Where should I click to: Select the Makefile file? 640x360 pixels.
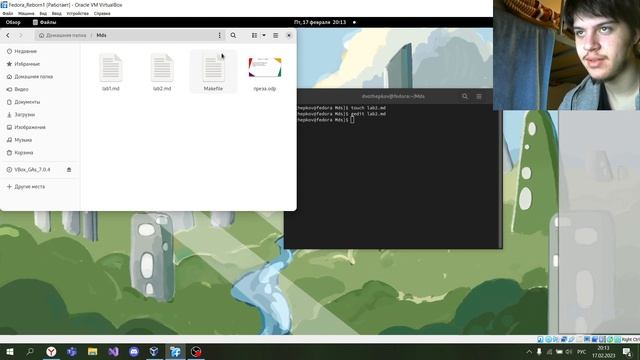[213, 72]
